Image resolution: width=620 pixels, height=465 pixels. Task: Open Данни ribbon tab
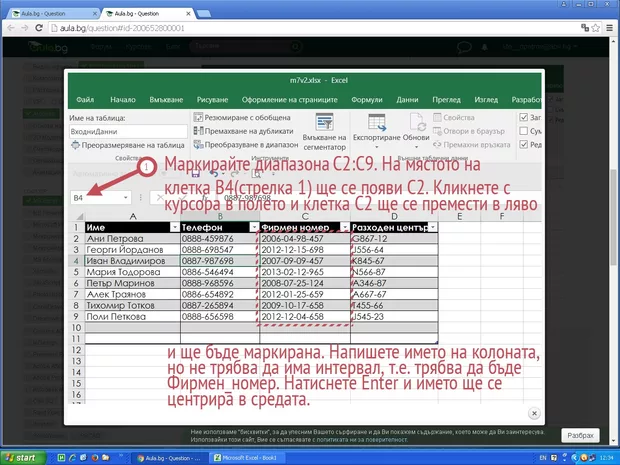tap(407, 100)
